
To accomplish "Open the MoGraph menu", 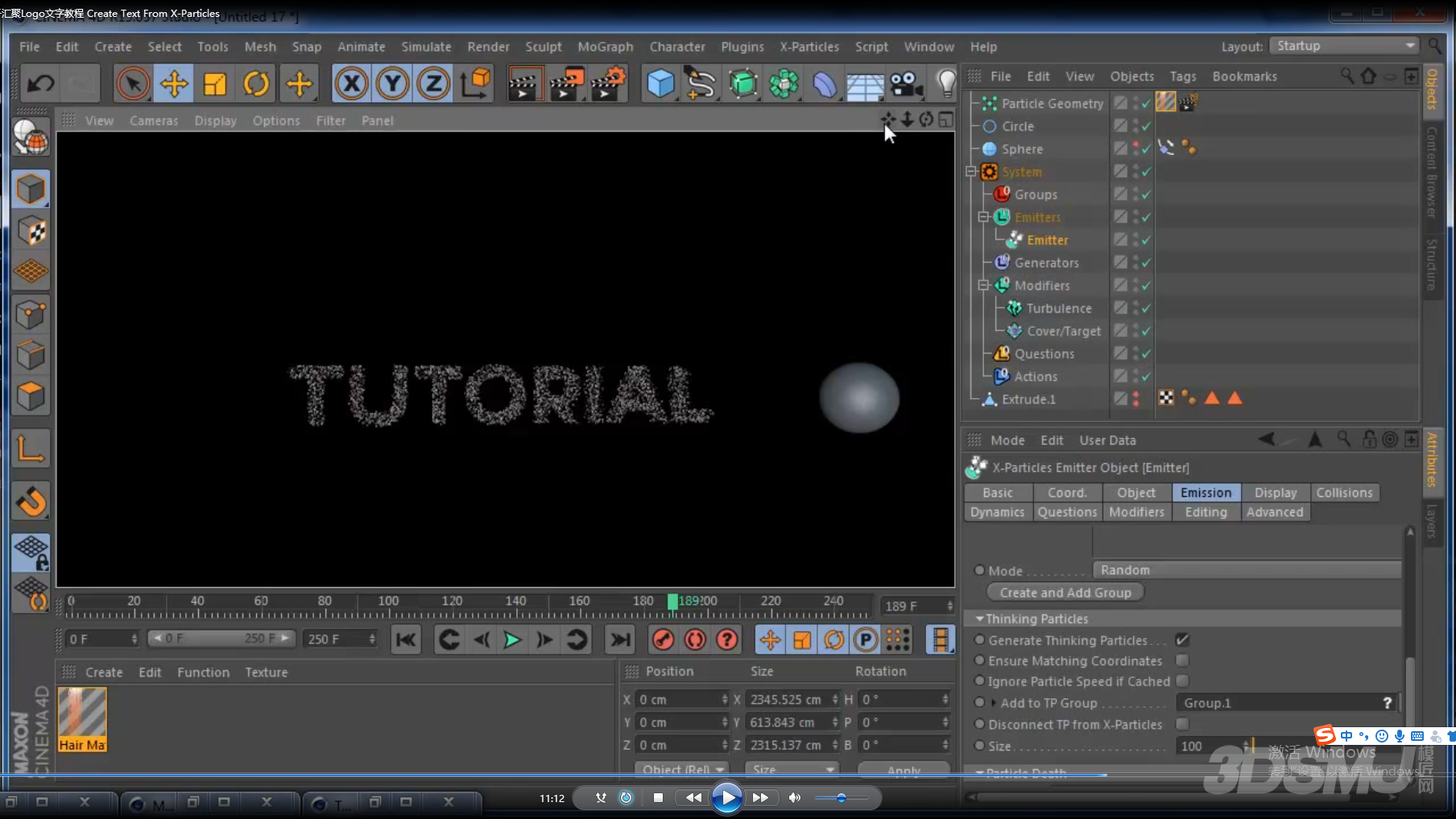I will tap(606, 47).
